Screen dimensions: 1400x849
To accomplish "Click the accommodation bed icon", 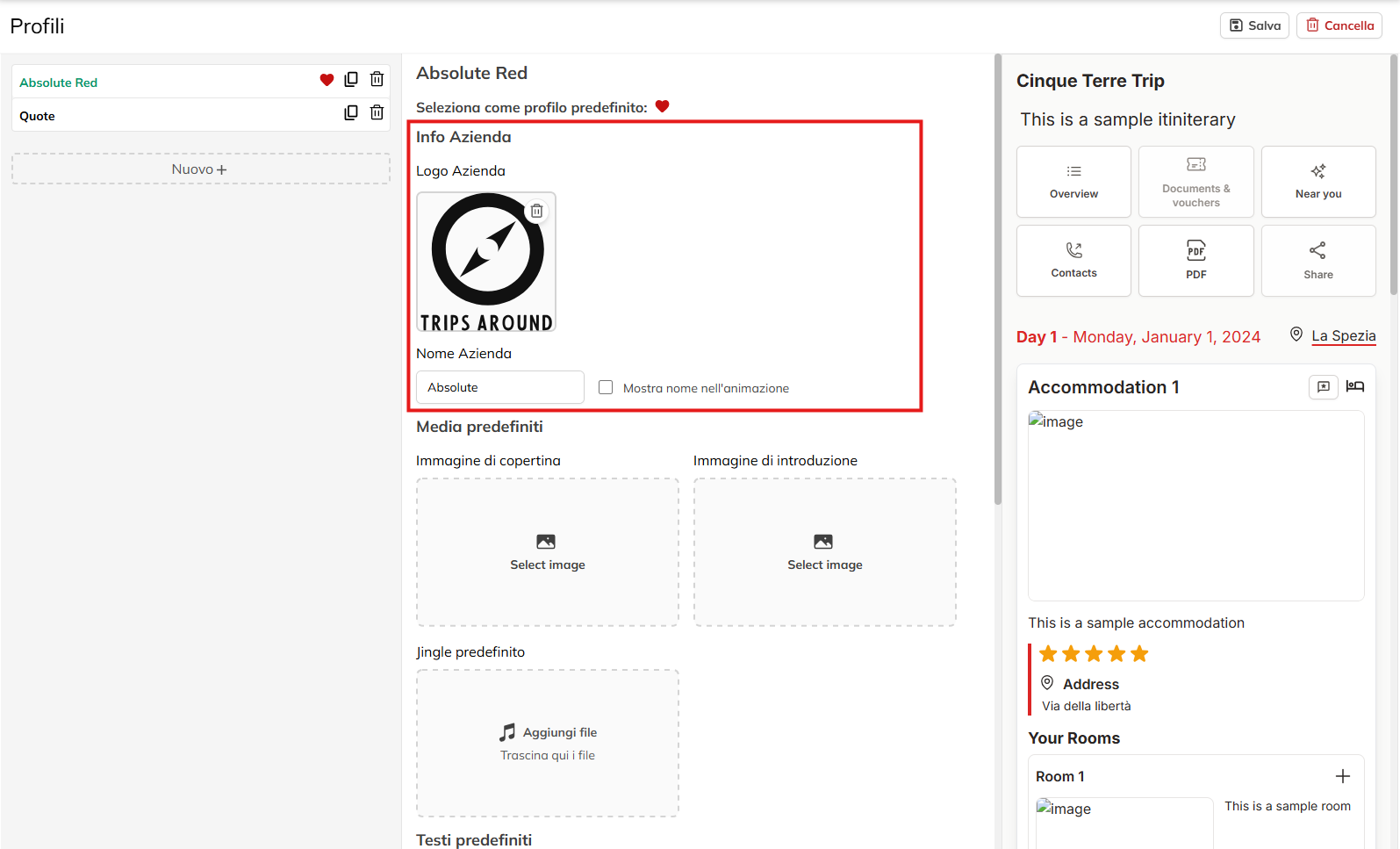I will pos(1355,386).
